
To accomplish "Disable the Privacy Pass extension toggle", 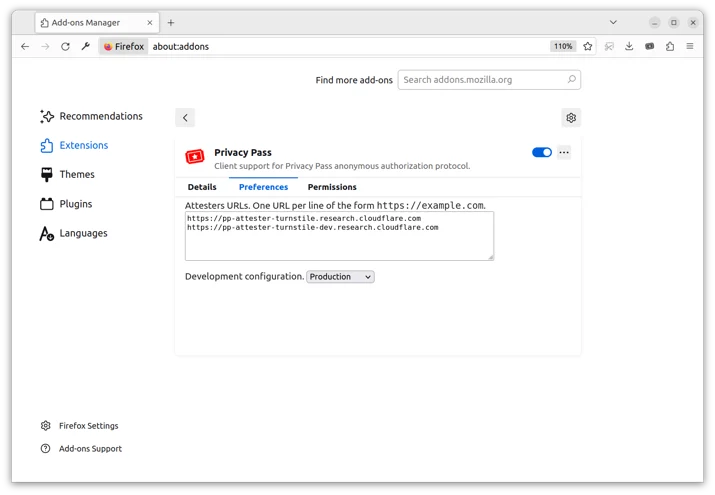I will (542, 152).
